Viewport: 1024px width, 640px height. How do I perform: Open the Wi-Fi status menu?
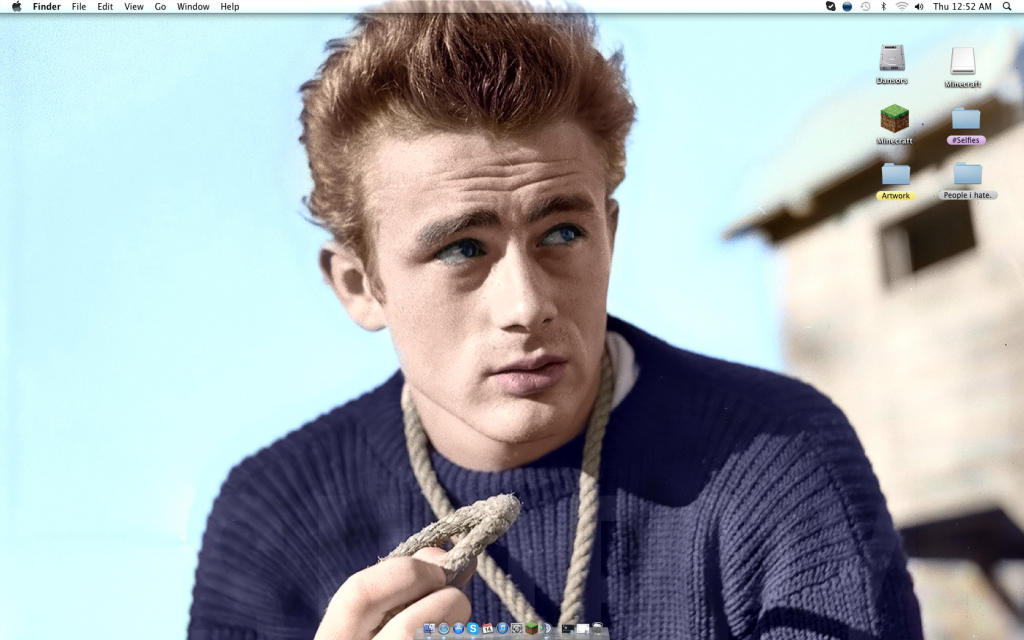coord(901,7)
